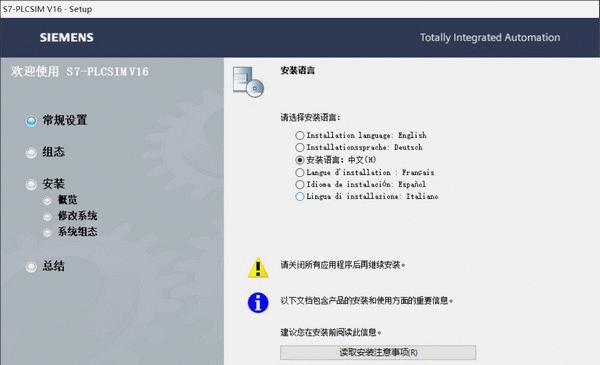This screenshot has width=600, height=365.
Task: Click the 安装语言 heading text
Action: [x=298, y=70]
